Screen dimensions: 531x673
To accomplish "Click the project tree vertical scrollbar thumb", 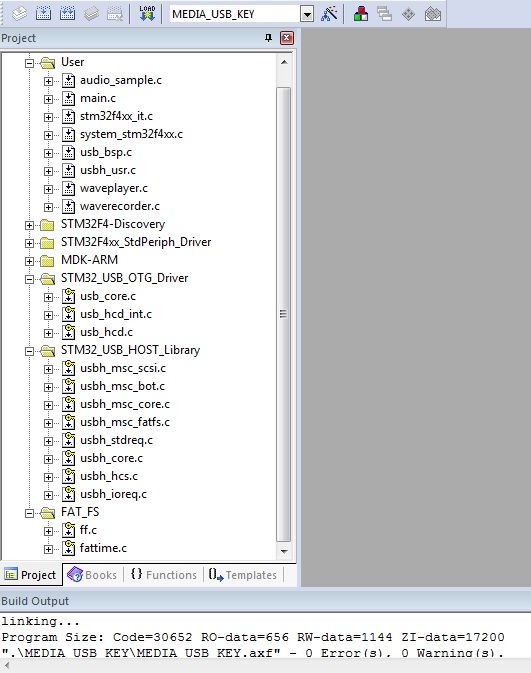I will point(284,314).
